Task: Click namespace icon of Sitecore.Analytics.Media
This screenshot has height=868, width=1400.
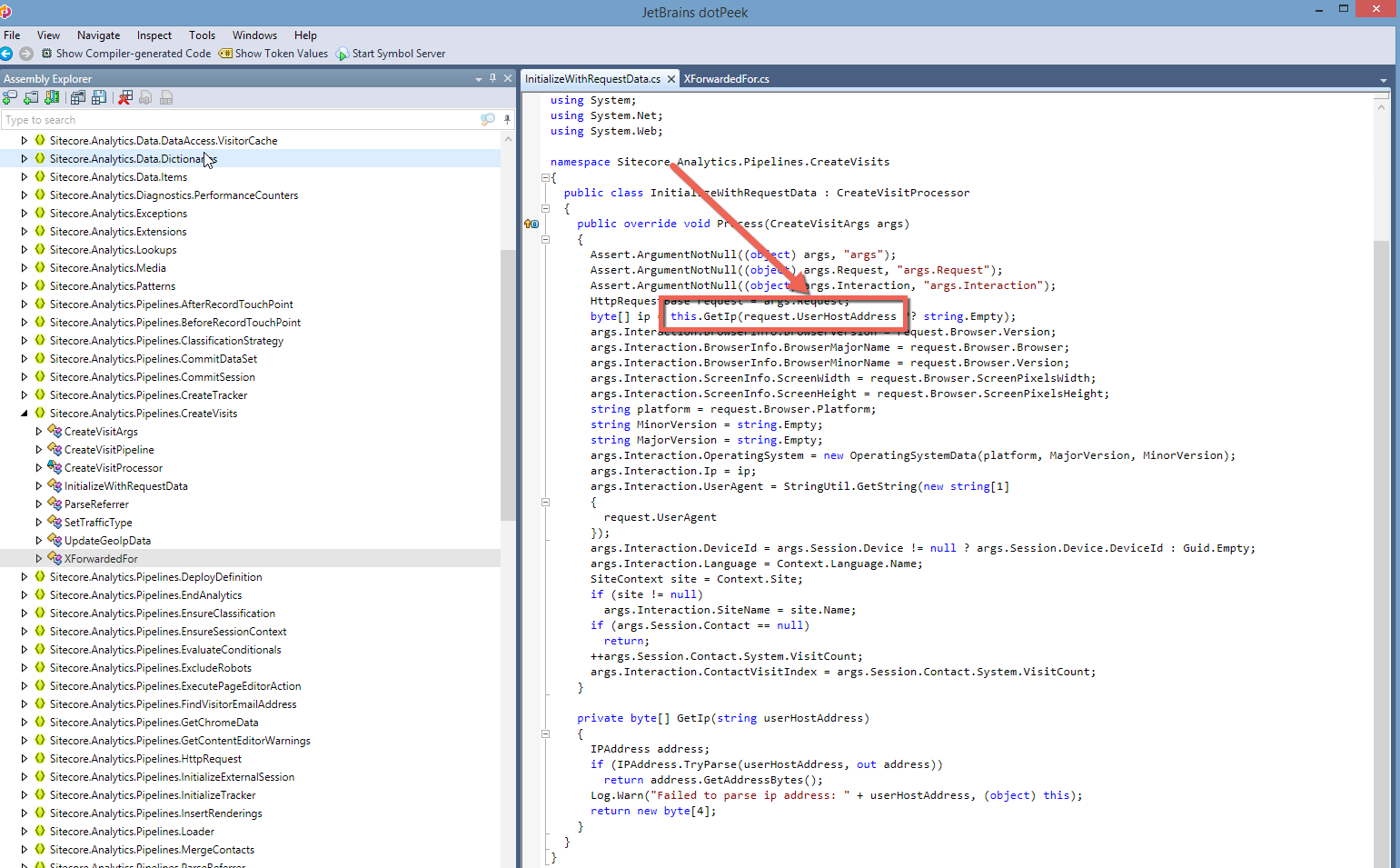Action: pyautogui.click(x=40, y=267)
